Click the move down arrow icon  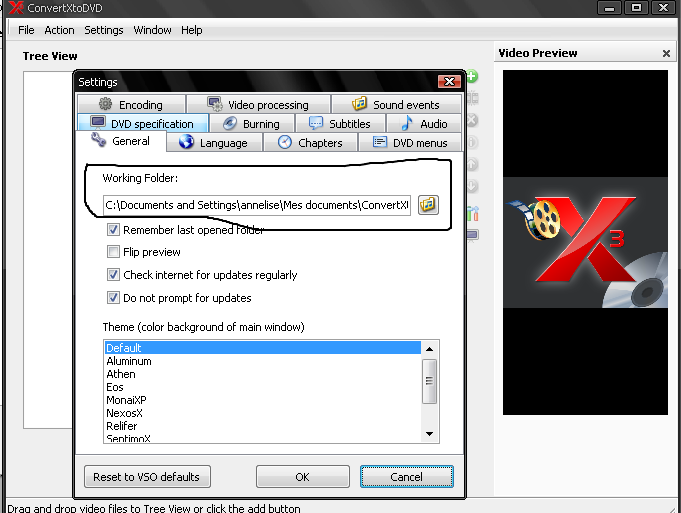click(473, 186)
